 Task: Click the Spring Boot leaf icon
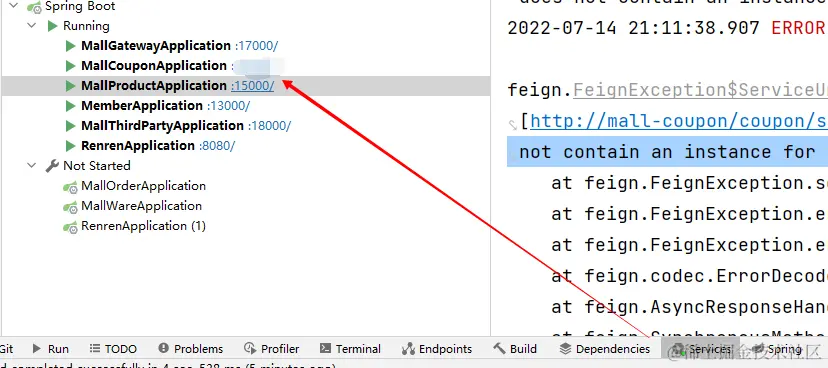coord(34,7)
